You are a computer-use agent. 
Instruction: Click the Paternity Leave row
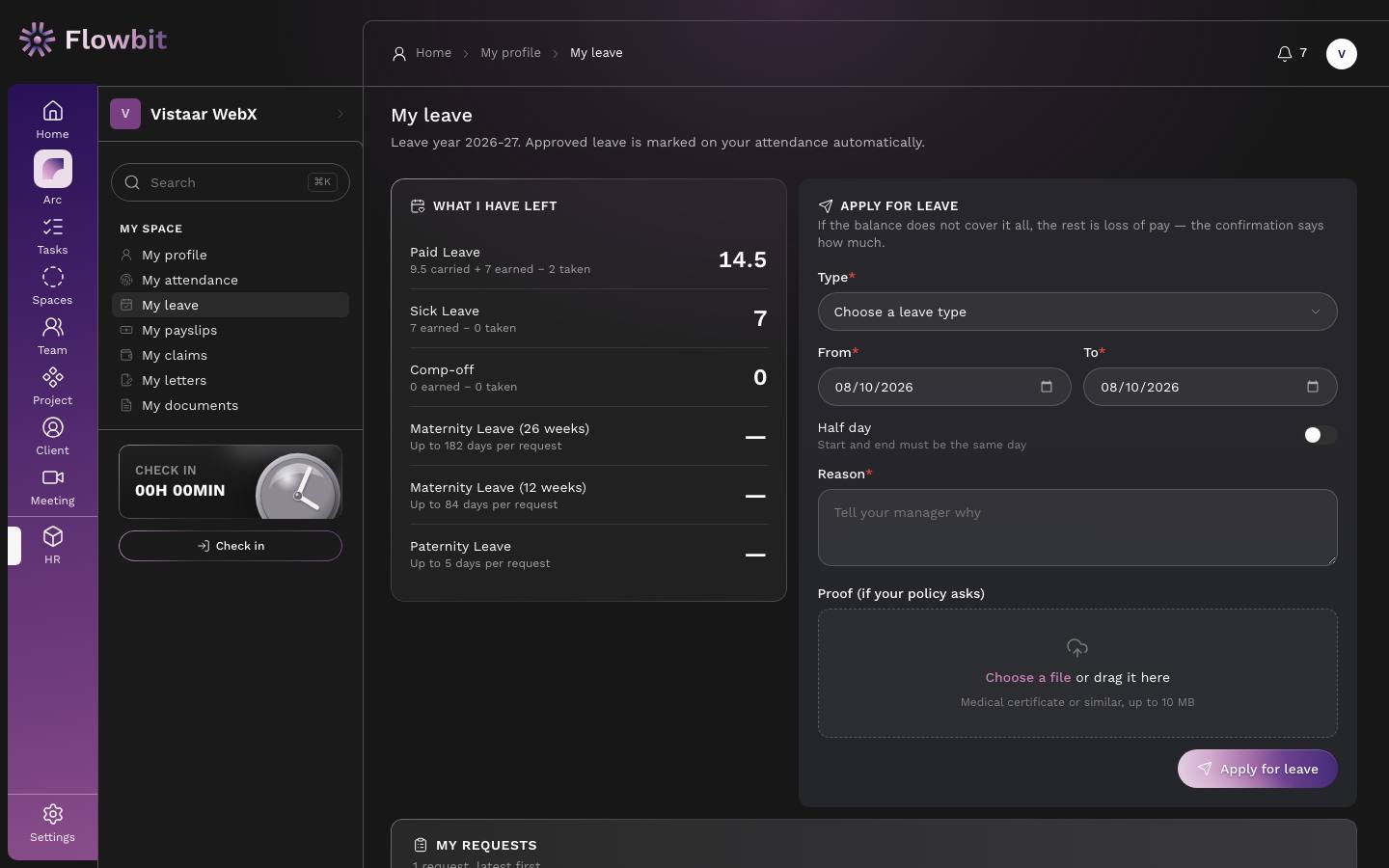pos(588,554)
